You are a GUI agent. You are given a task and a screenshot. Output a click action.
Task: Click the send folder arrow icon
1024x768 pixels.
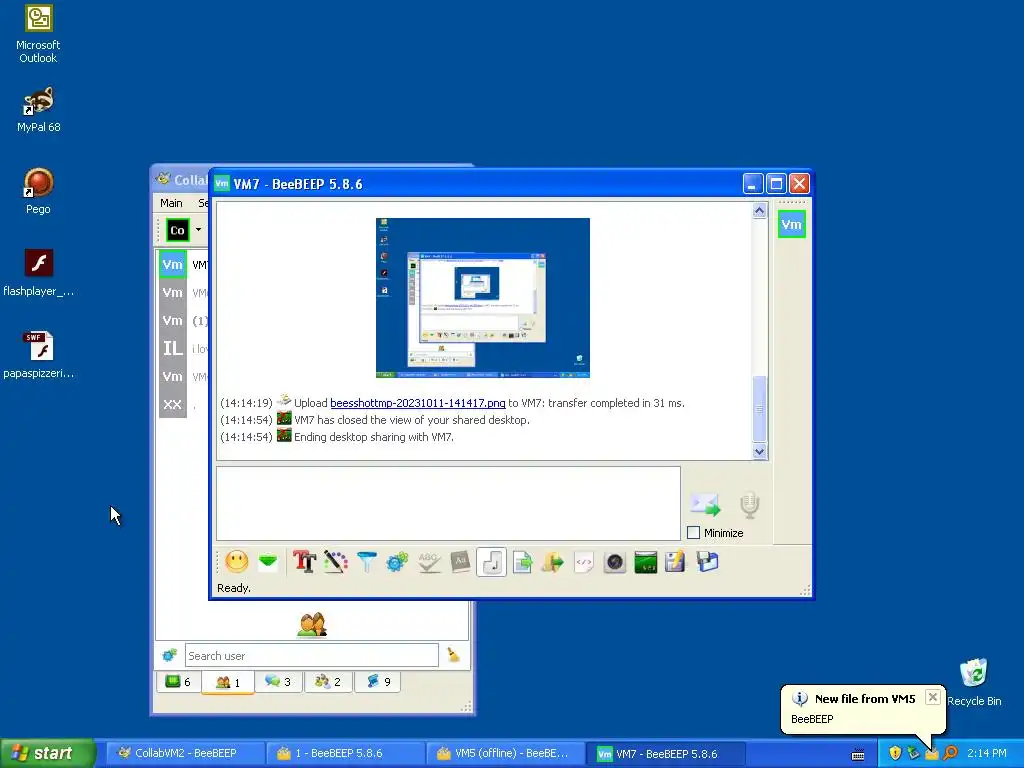[x=552, y=562]
